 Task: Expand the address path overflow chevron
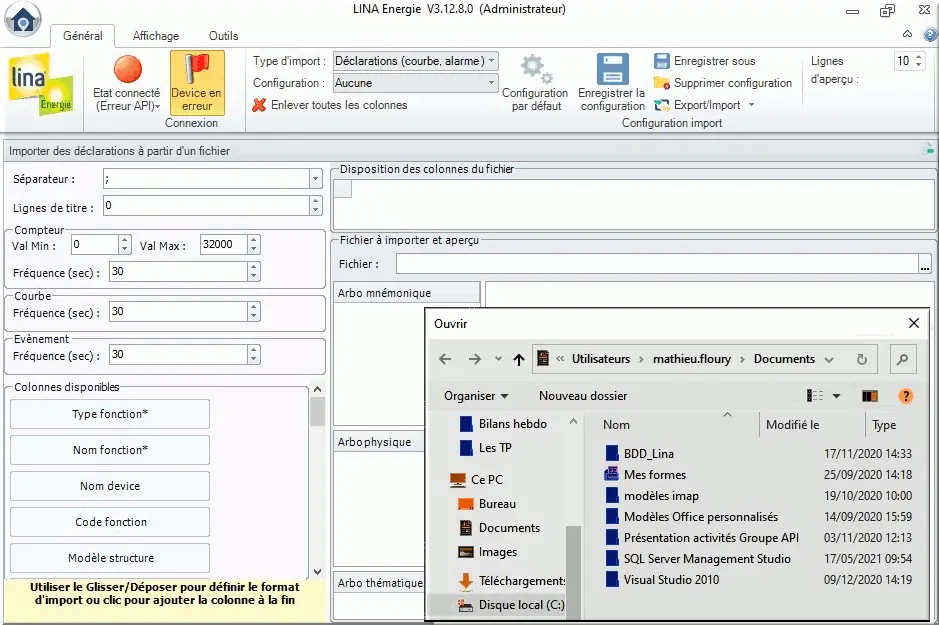560,359
